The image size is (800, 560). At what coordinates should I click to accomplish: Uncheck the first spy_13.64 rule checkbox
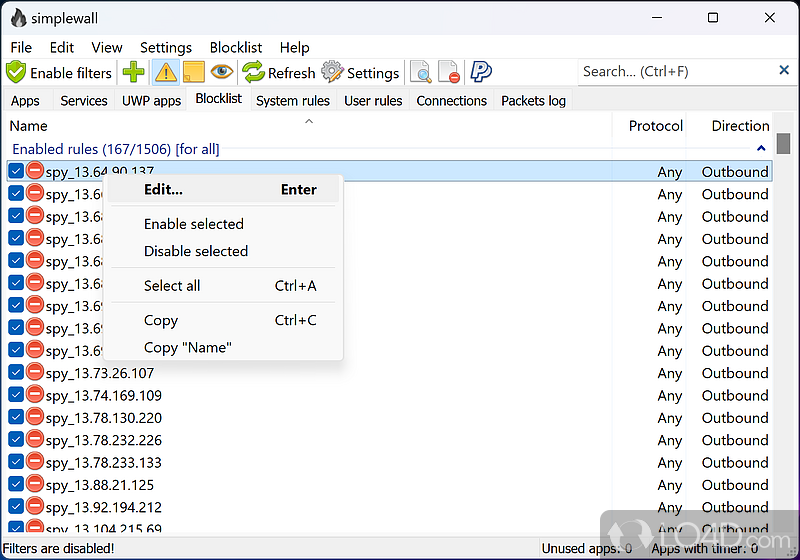[16, 171]
